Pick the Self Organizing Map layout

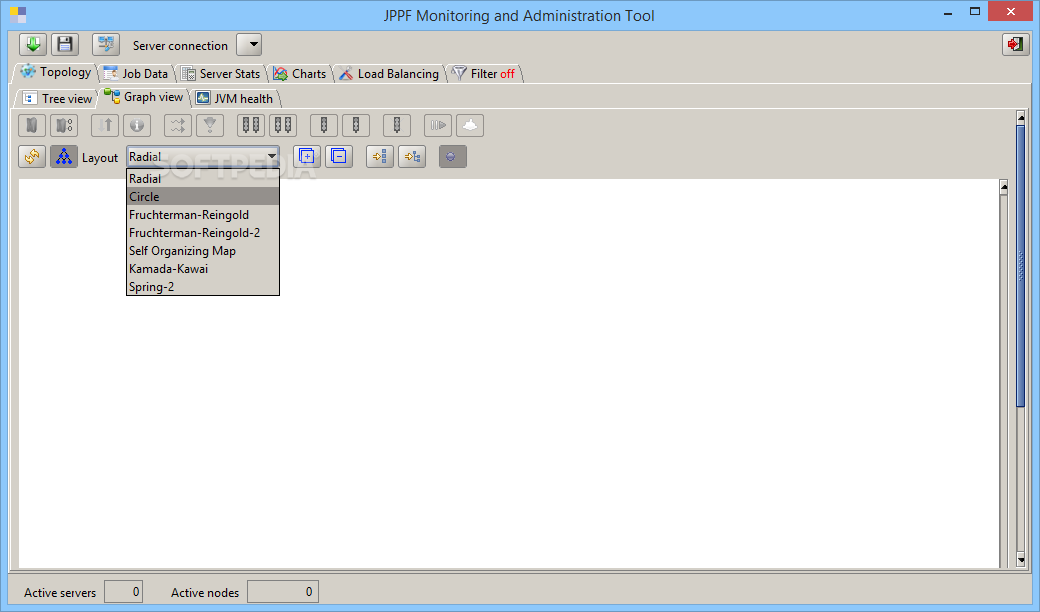[203, 250]
